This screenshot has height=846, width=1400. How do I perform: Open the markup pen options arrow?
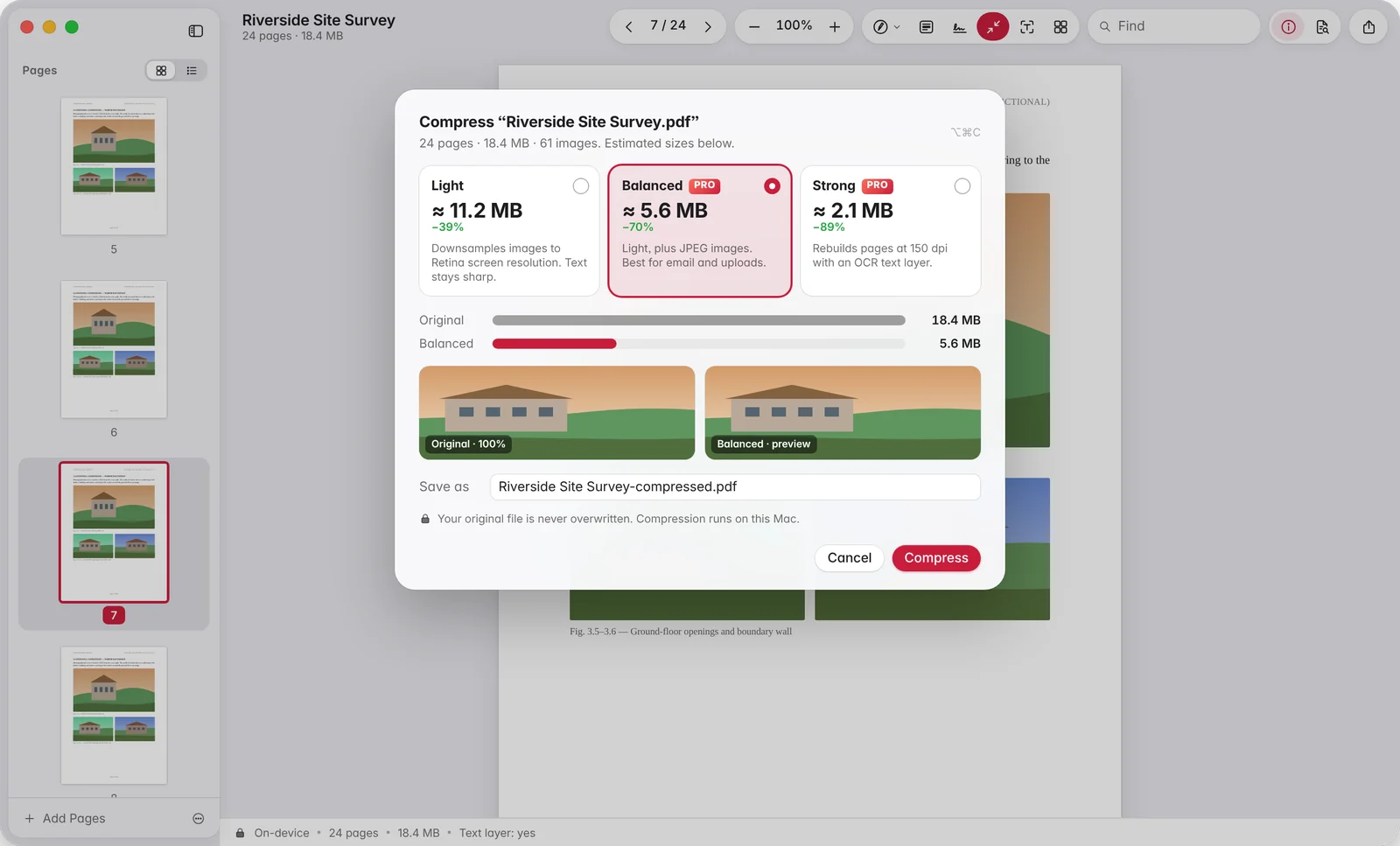point(897,27)
